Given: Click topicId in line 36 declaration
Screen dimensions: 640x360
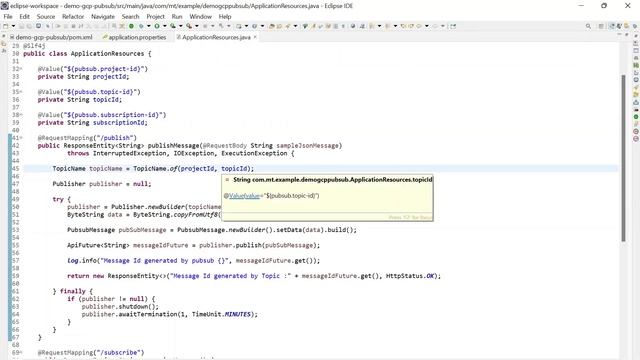Looking at the screenshot, I should pos(107,100).
